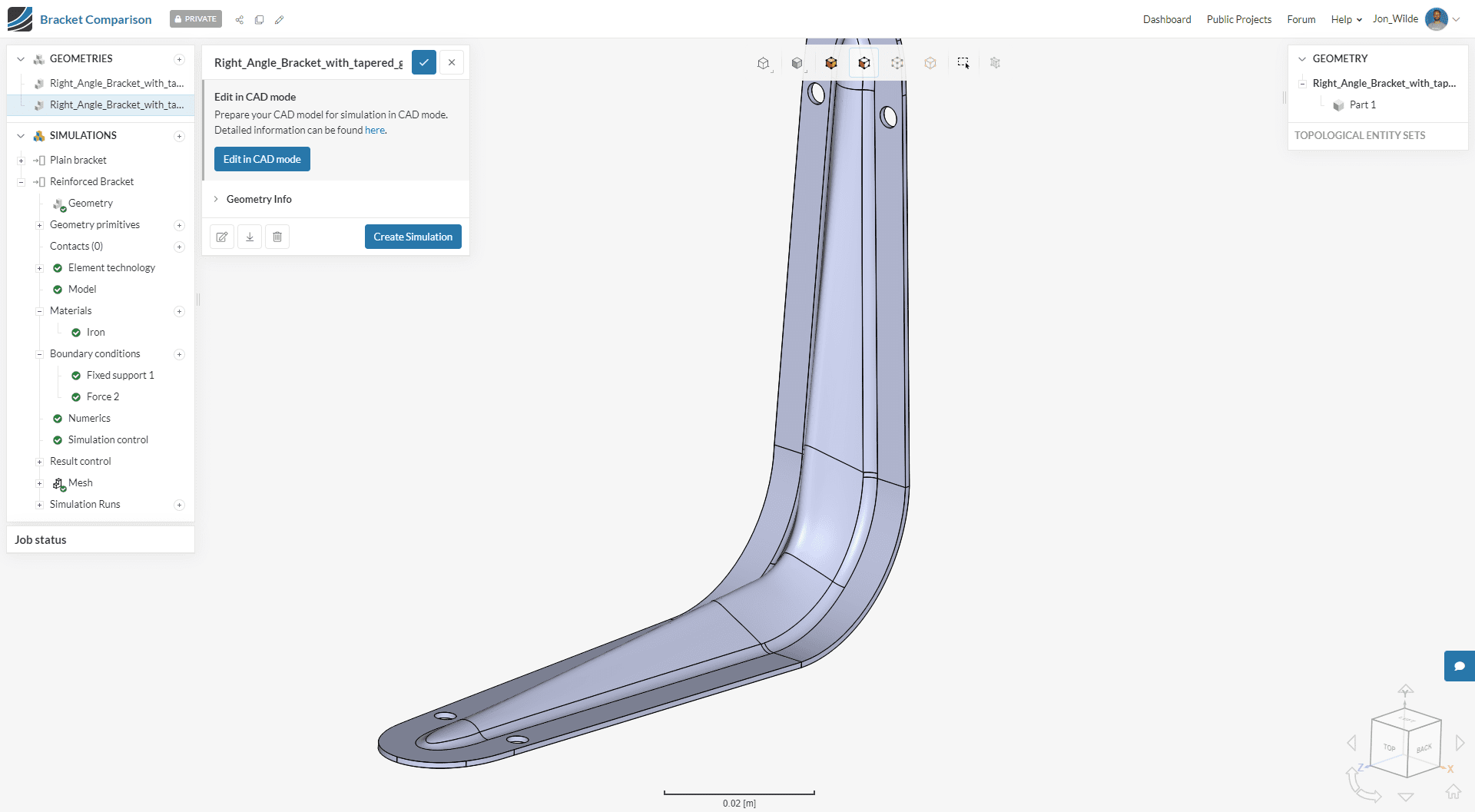The height and width of the screenshot is (812, 1475).
Task: Activate the box selection tool
Action: point(963,63)
